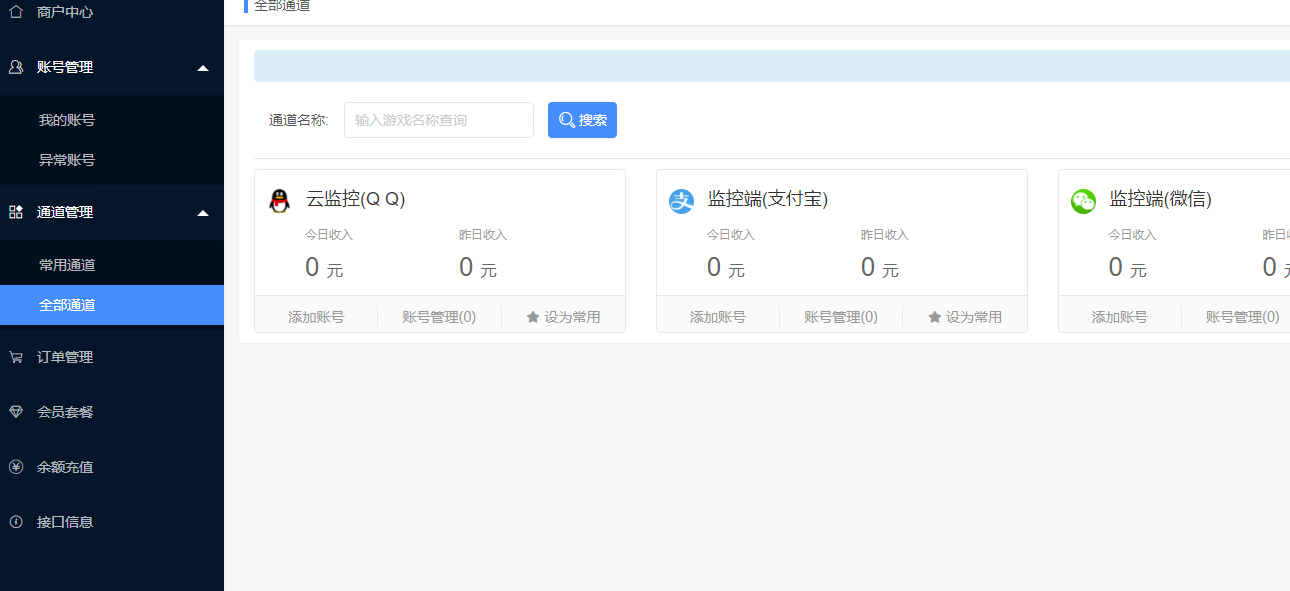
Task: Focus the 输入游戏名称查询 search field
Action: coord(439,120)
